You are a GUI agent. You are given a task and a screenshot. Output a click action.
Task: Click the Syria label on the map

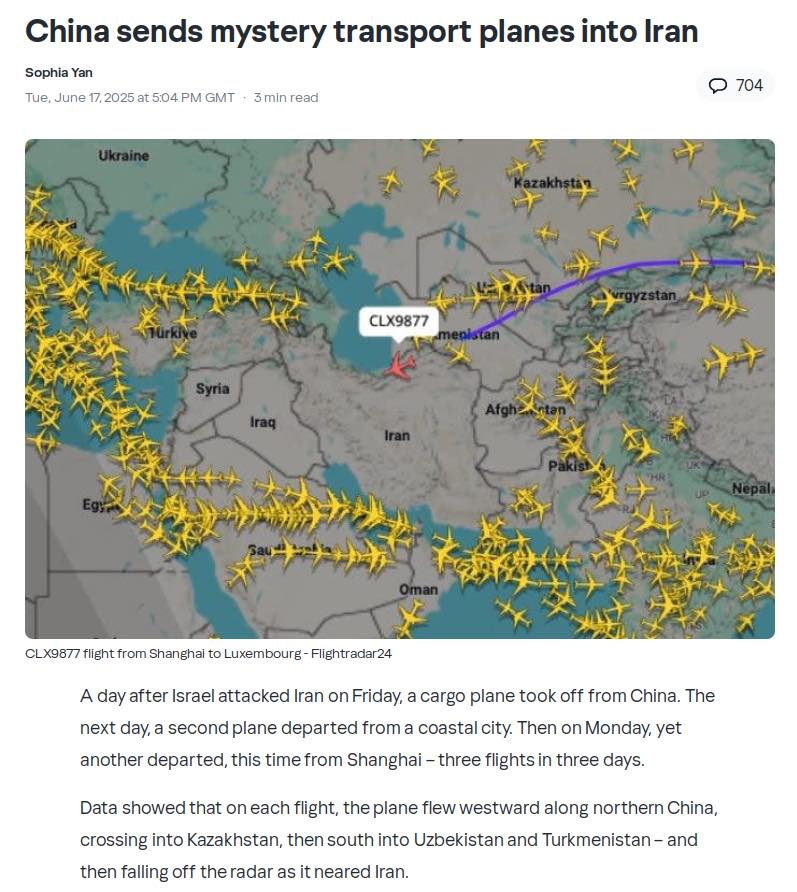click(x=213, y=389)
